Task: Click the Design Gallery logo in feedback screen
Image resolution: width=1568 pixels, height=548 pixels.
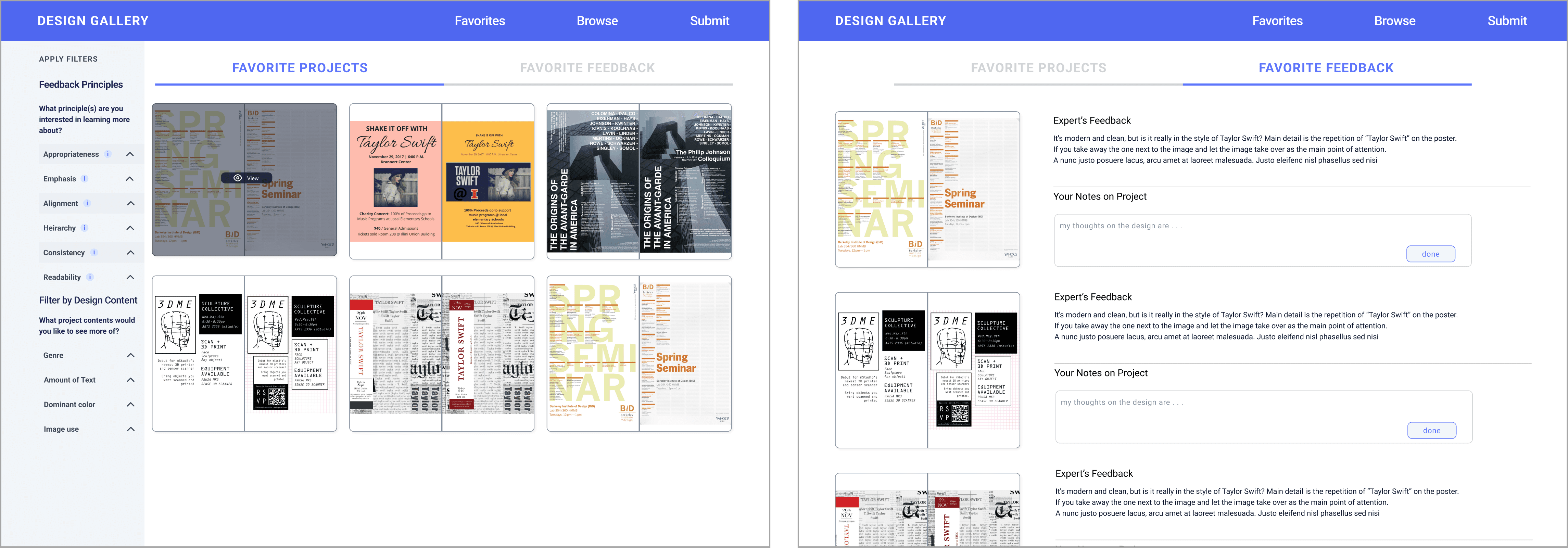Action: [x=890, y=21]
